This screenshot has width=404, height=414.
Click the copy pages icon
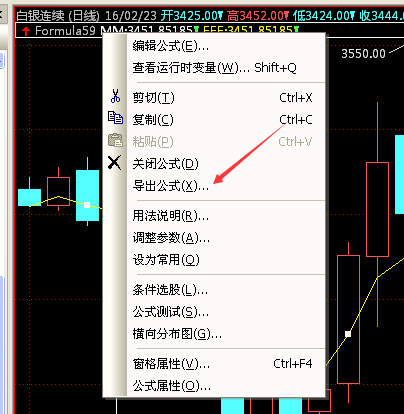click(x=115, y=118)
